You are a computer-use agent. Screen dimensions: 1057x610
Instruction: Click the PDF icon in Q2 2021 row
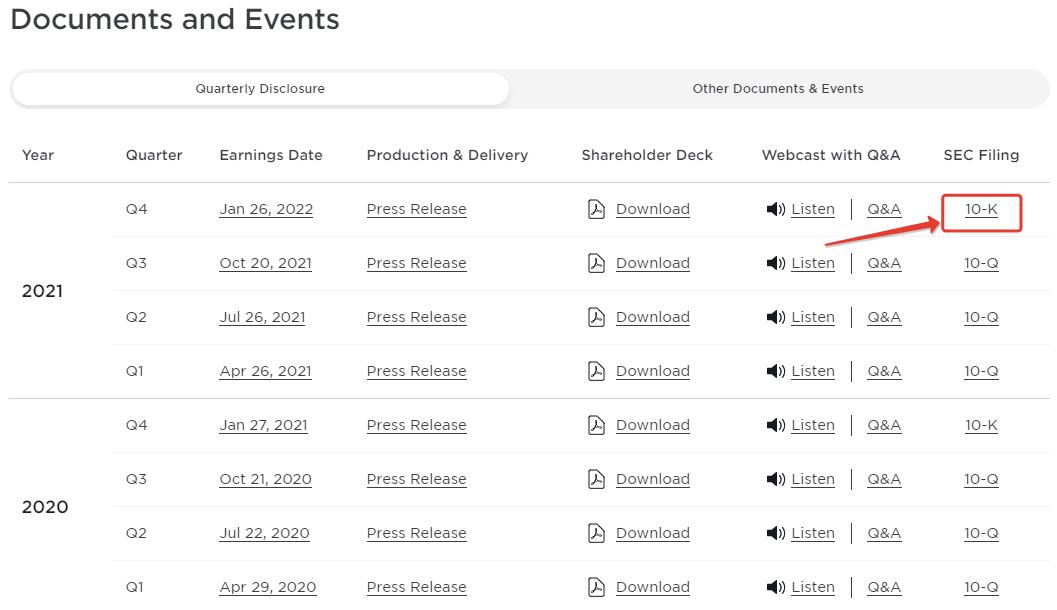click(x=596, y=317)
